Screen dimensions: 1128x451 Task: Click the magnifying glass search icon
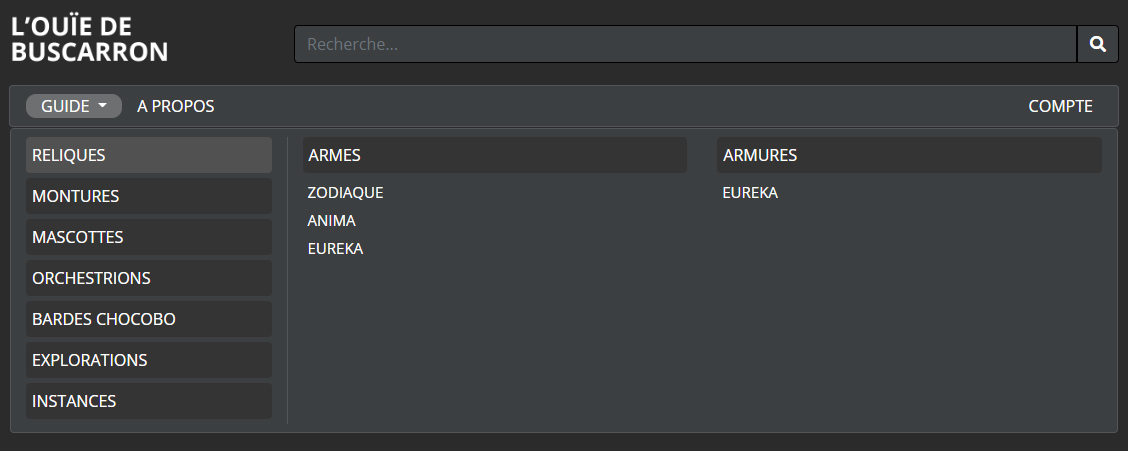click(x=1097, y=44)
